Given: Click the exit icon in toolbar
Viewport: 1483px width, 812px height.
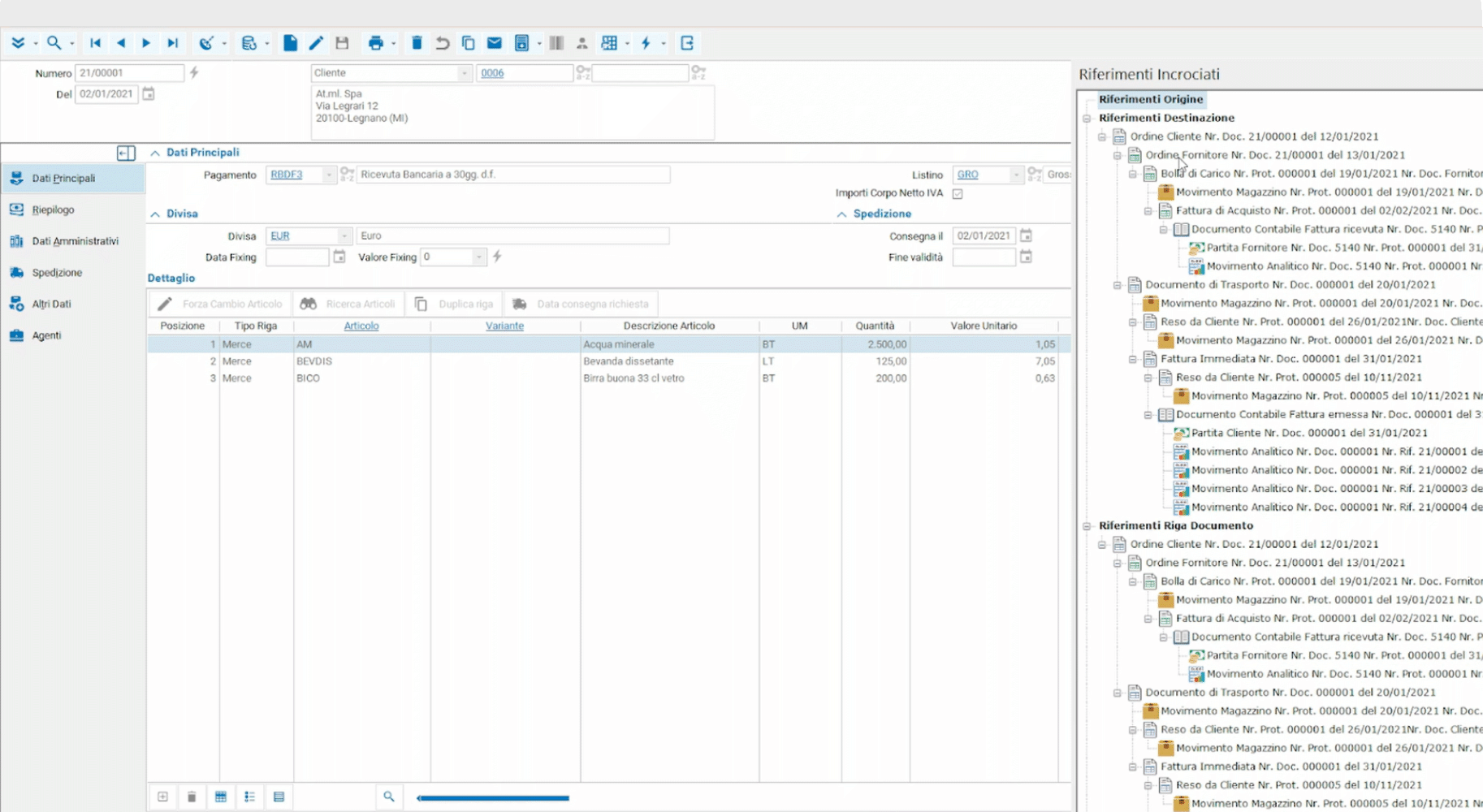Looking at the screenshot, I should 687,43.
